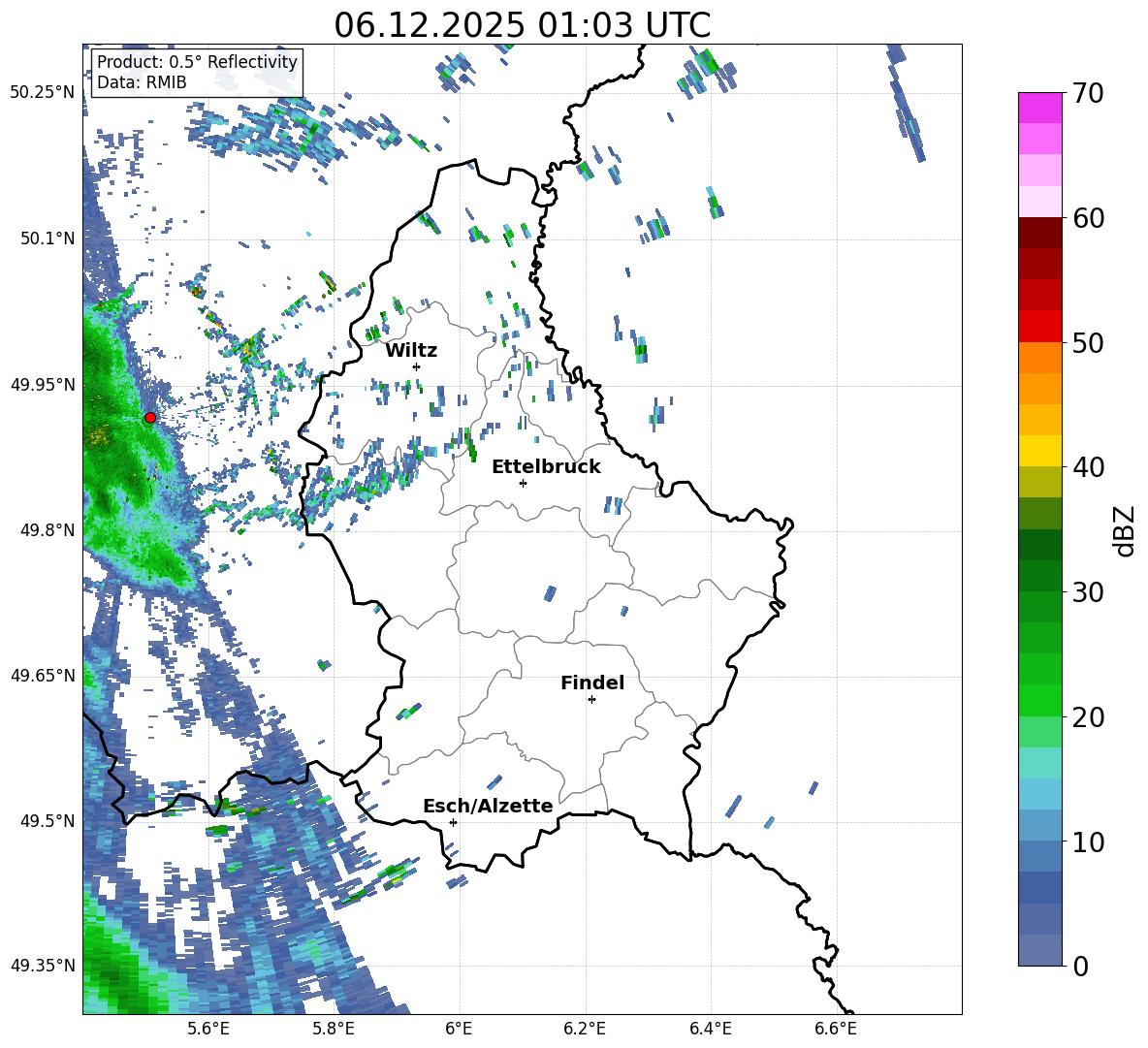Click the 50.1°N latitude label
The width and height of the screenshot is (1148, 1048).
coord(48,238)
